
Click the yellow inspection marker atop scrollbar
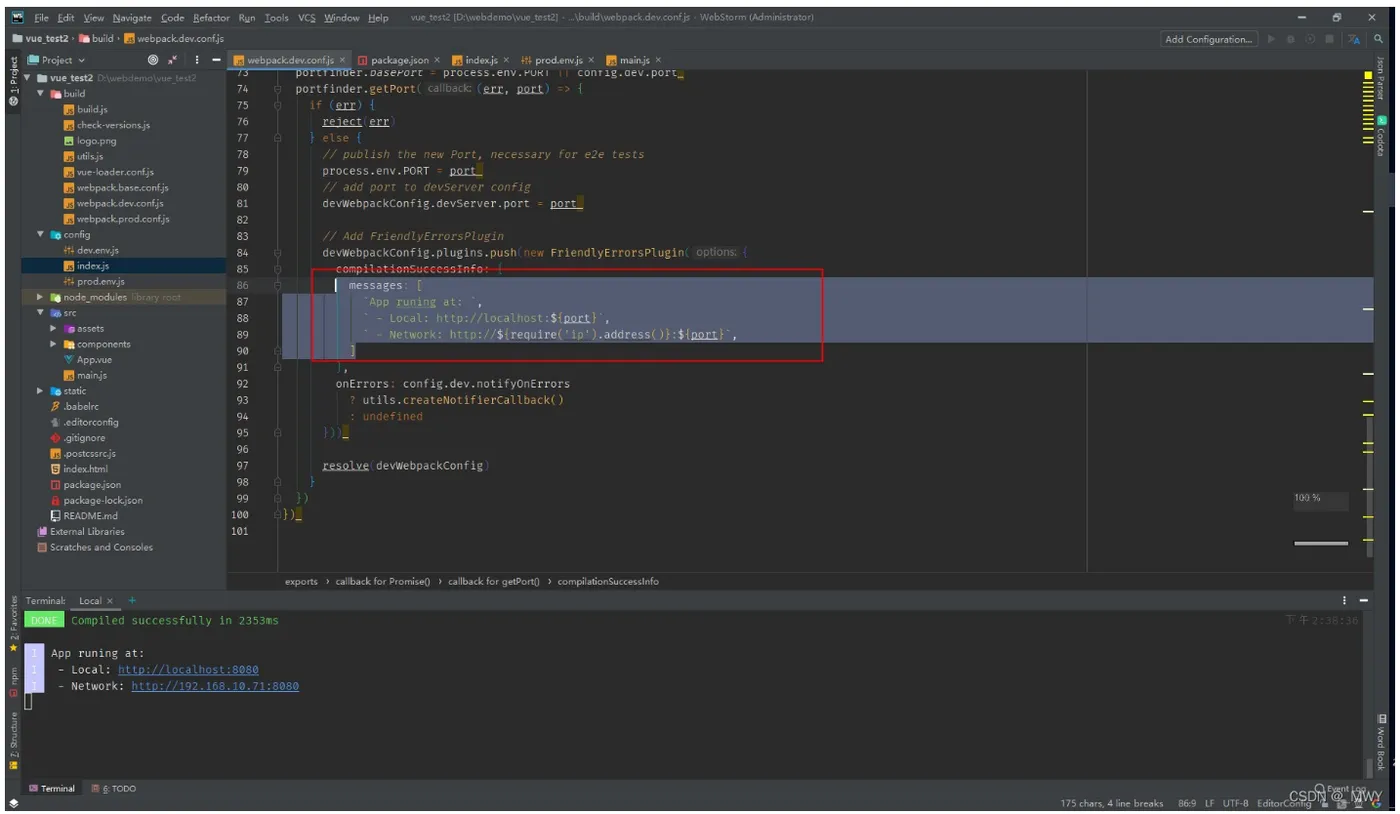(1367, 75)
